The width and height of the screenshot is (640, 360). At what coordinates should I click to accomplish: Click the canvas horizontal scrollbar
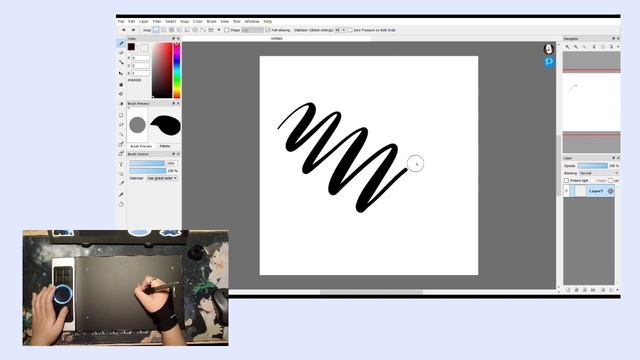(x=371, y=292)
